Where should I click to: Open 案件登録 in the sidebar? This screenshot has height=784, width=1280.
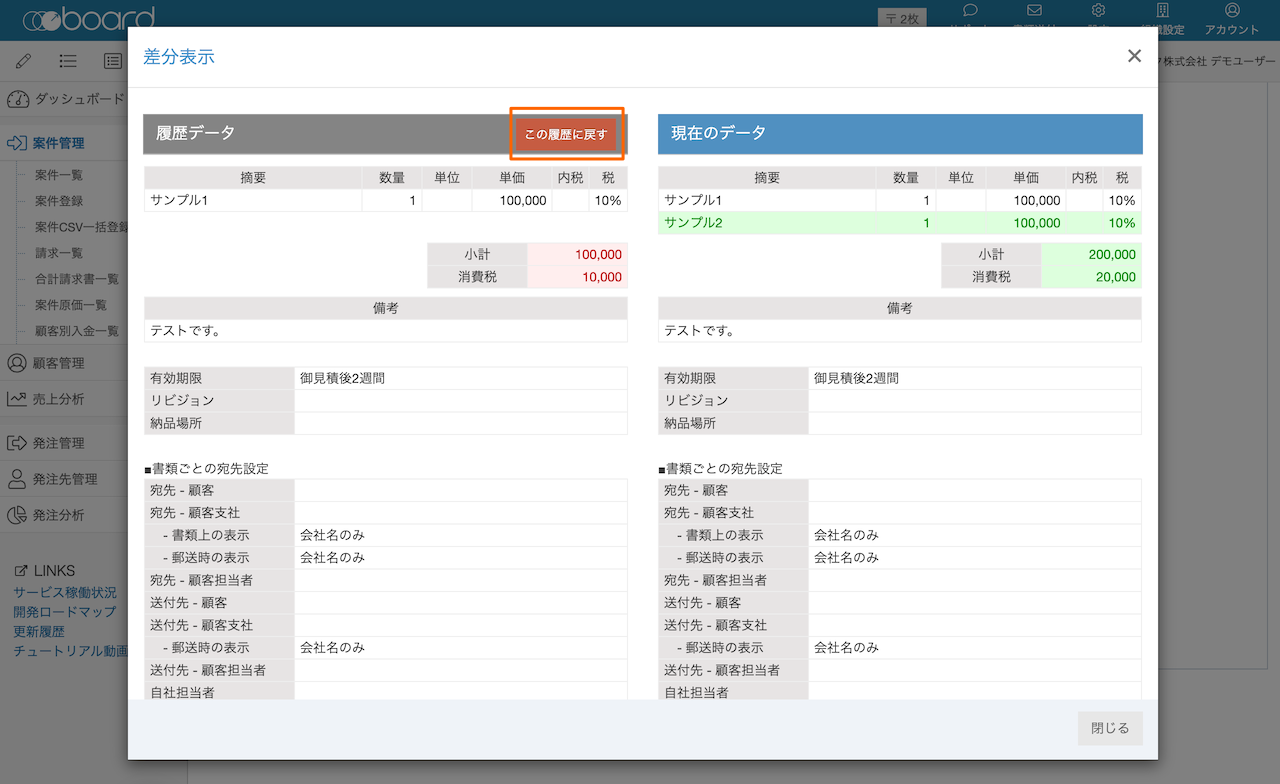(59, 201)
